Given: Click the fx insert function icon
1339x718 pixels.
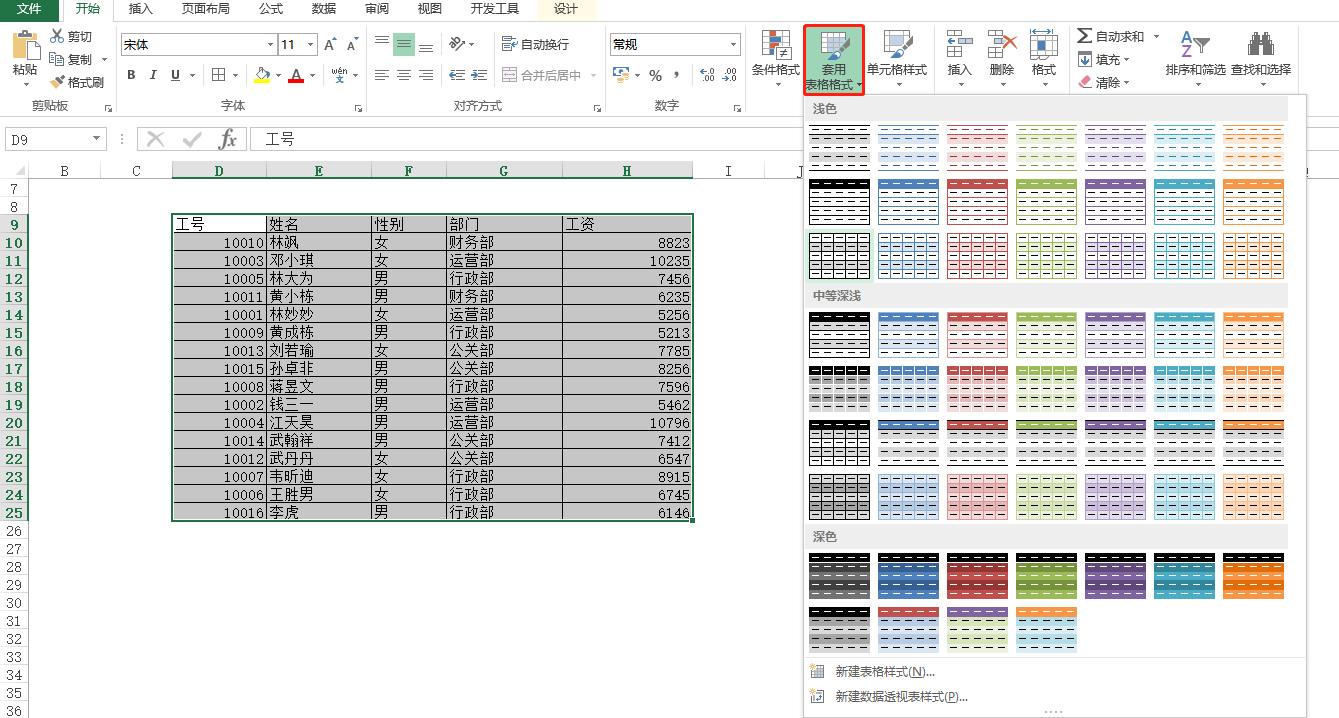Looking at the screenshot, I should pos(227,139).
